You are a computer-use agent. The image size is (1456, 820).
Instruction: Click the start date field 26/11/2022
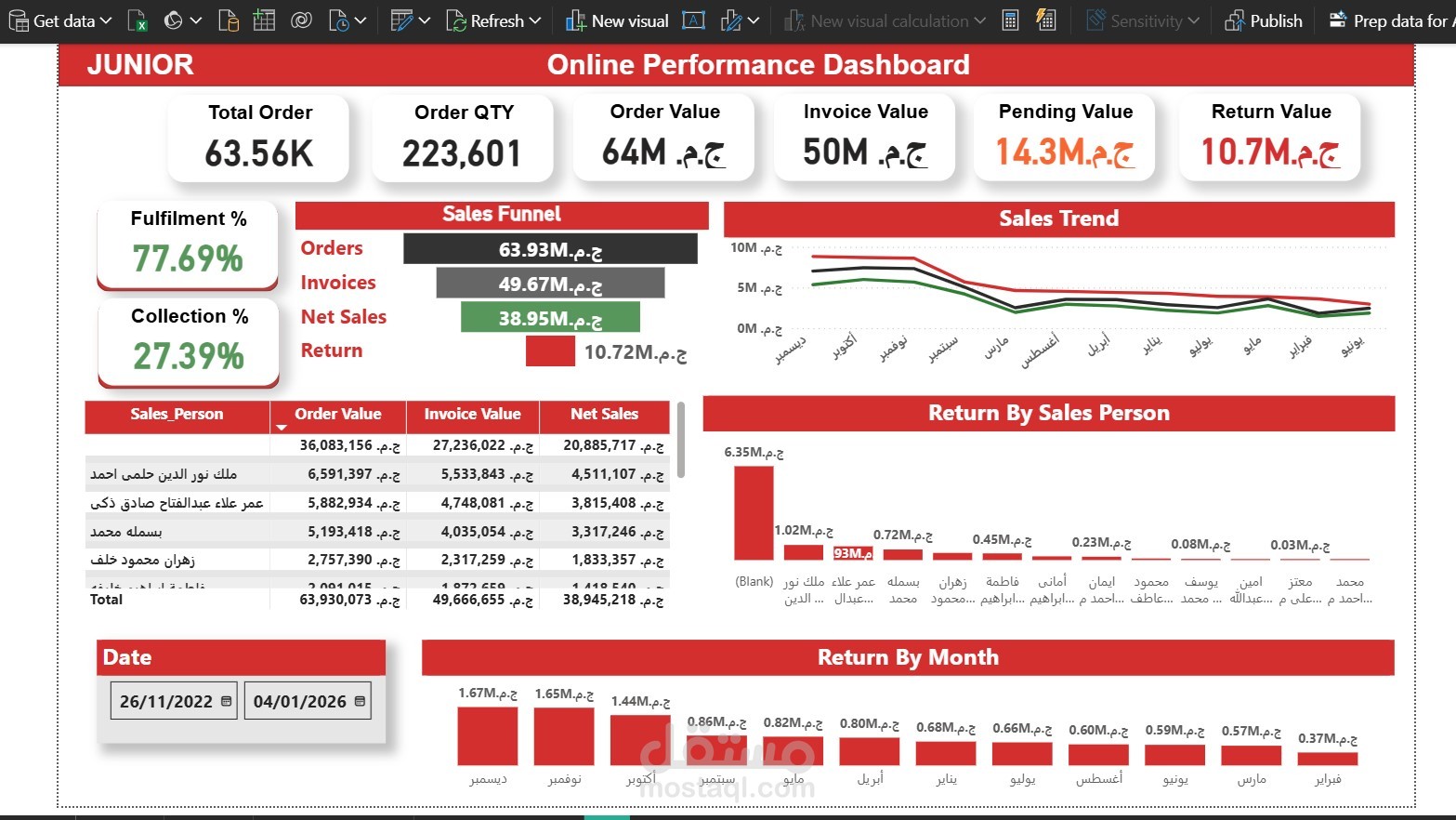(174, 701)
